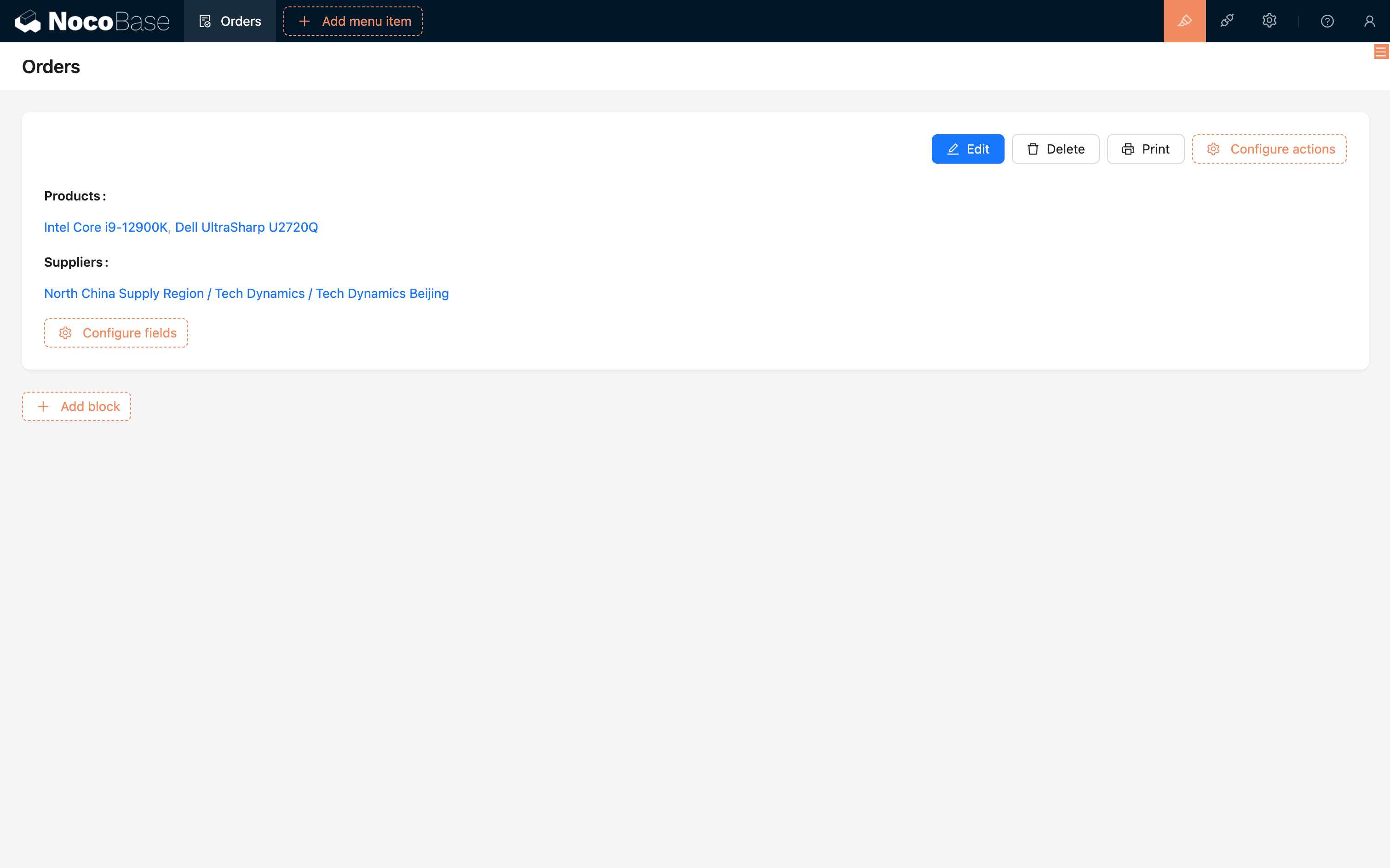Click the orange block settings menu icon
Viewport: 1390px width, 868px height.
[x=1381, y=52]
